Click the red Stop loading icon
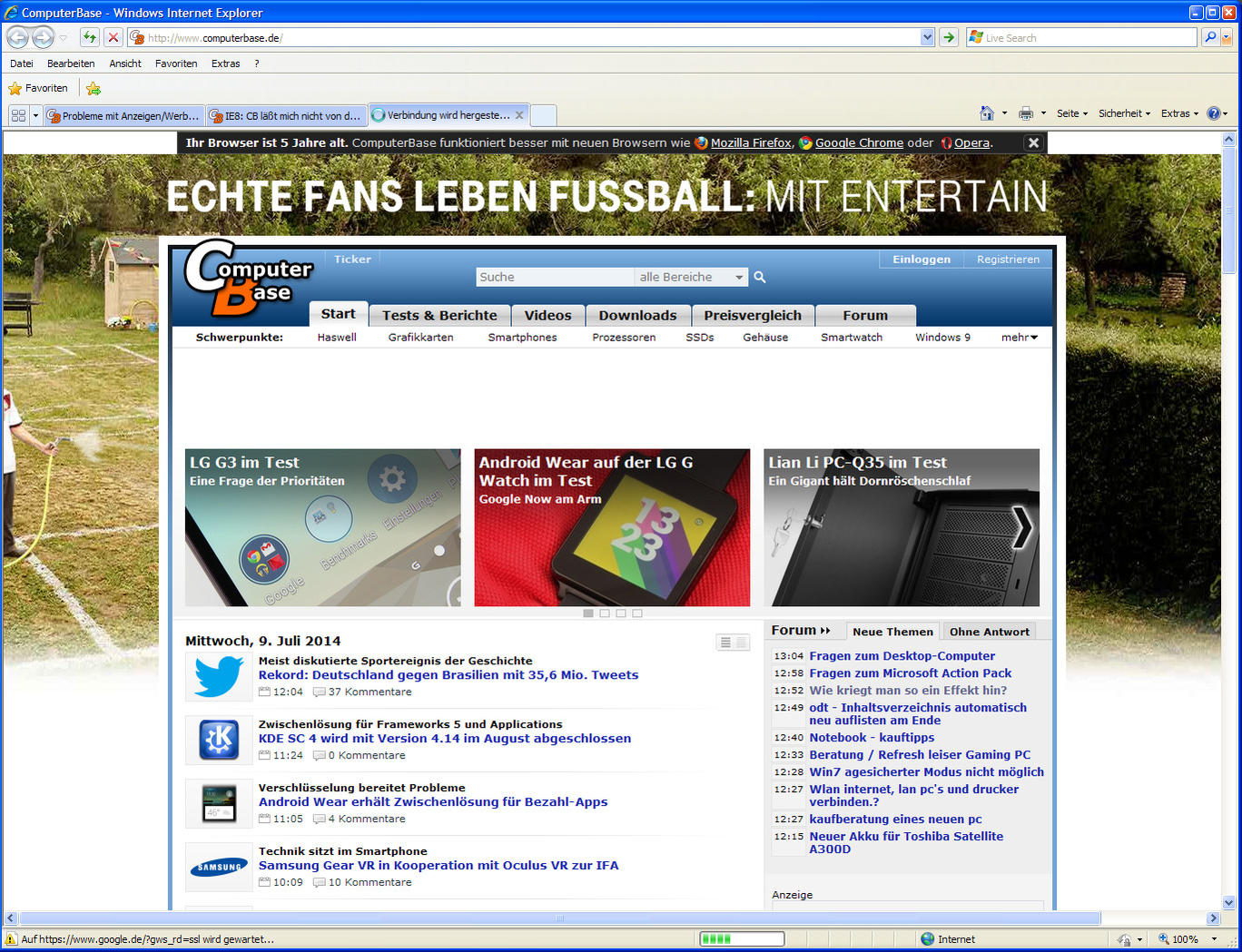1242x952 pixels. 113,37
